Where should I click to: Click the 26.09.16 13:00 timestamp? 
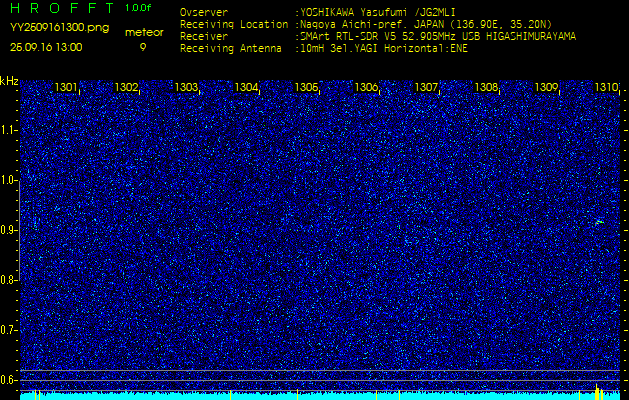(47, 47)
